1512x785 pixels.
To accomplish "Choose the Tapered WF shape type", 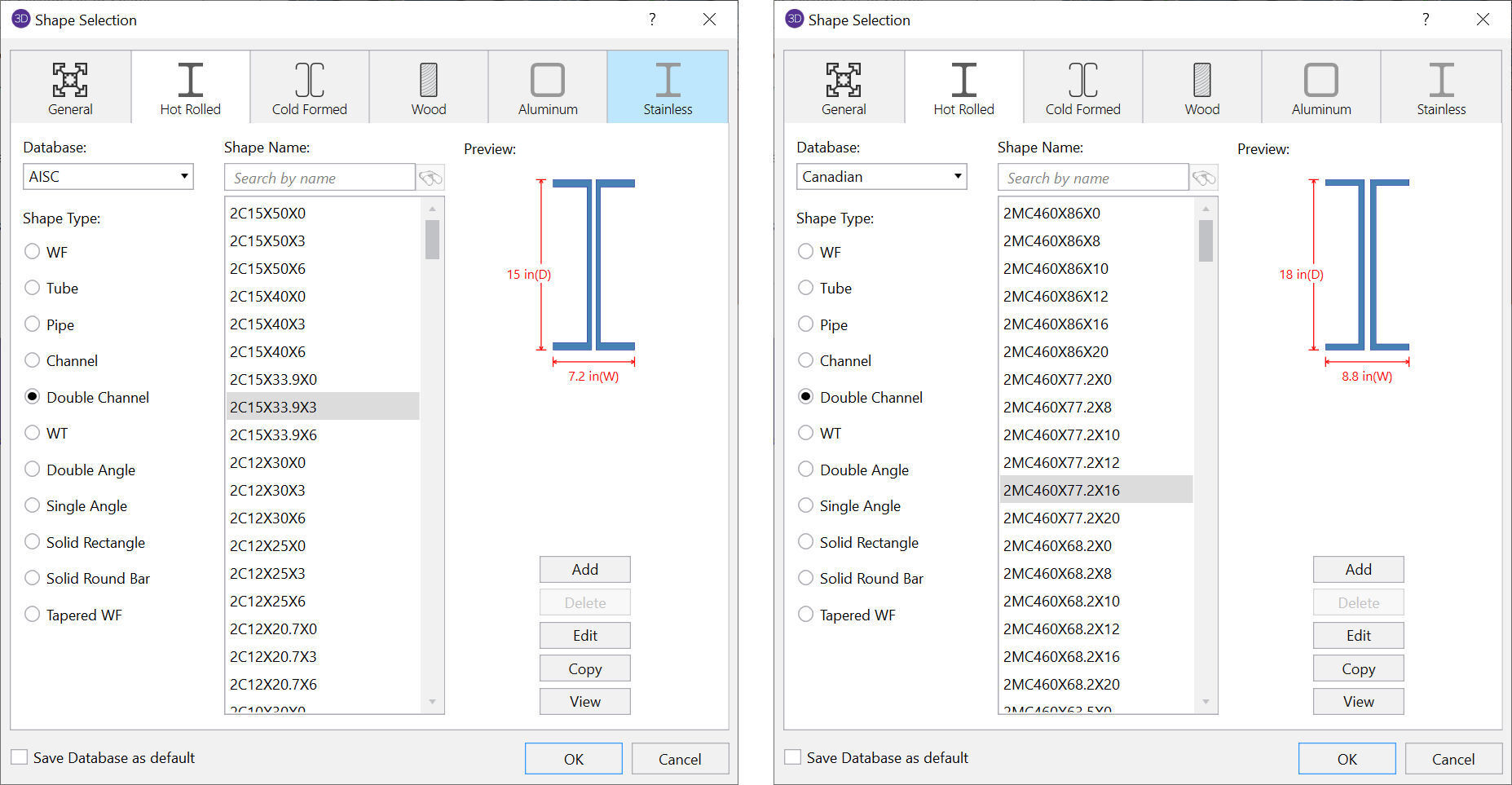I will coord(33,615).
